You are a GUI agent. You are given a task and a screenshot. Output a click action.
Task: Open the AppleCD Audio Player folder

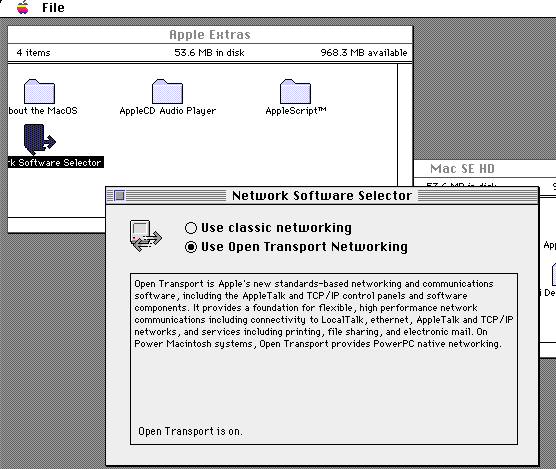pyautogui.click(x=167, y=91)
